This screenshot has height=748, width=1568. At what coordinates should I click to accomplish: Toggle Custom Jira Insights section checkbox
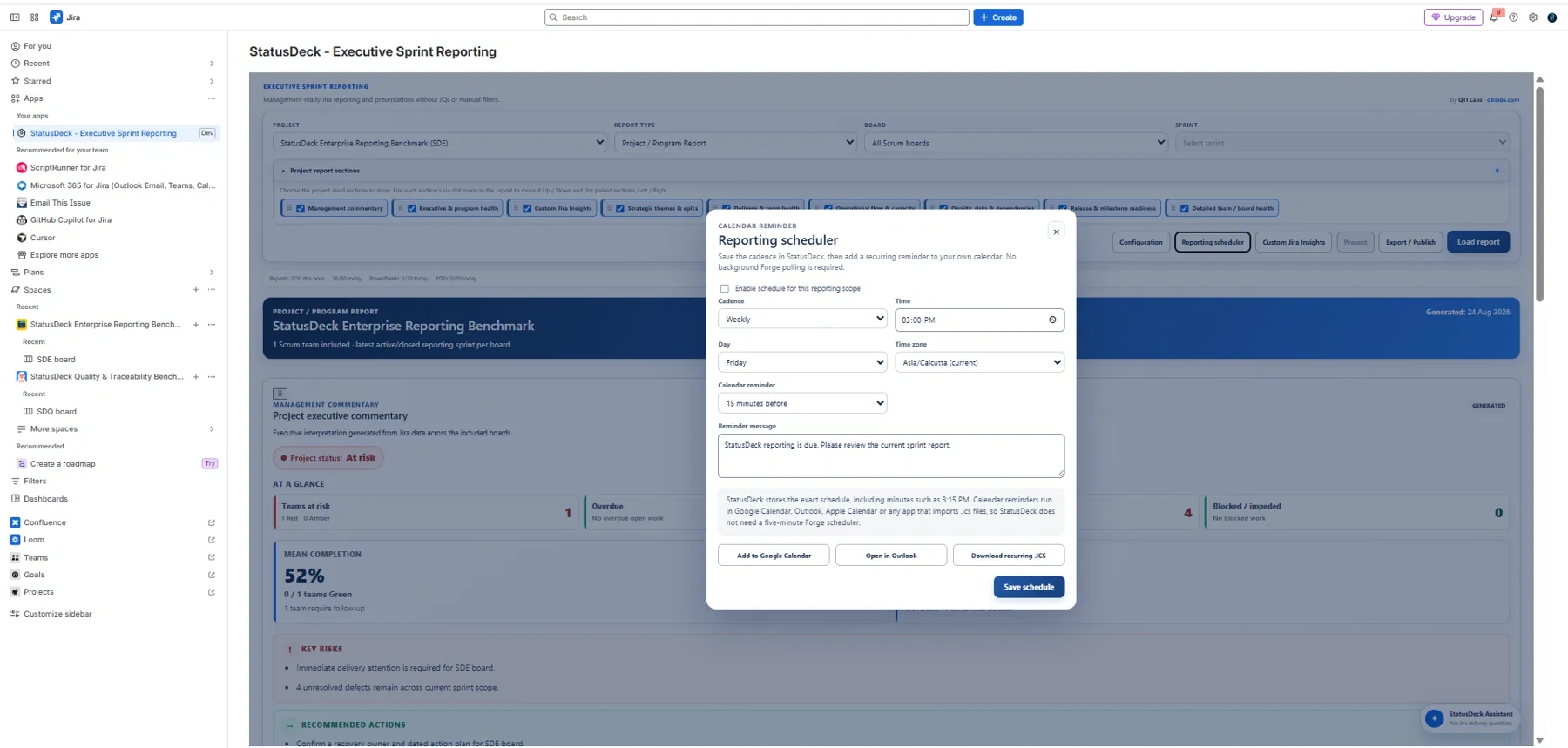pyautogui.click(x=527, y=208)
